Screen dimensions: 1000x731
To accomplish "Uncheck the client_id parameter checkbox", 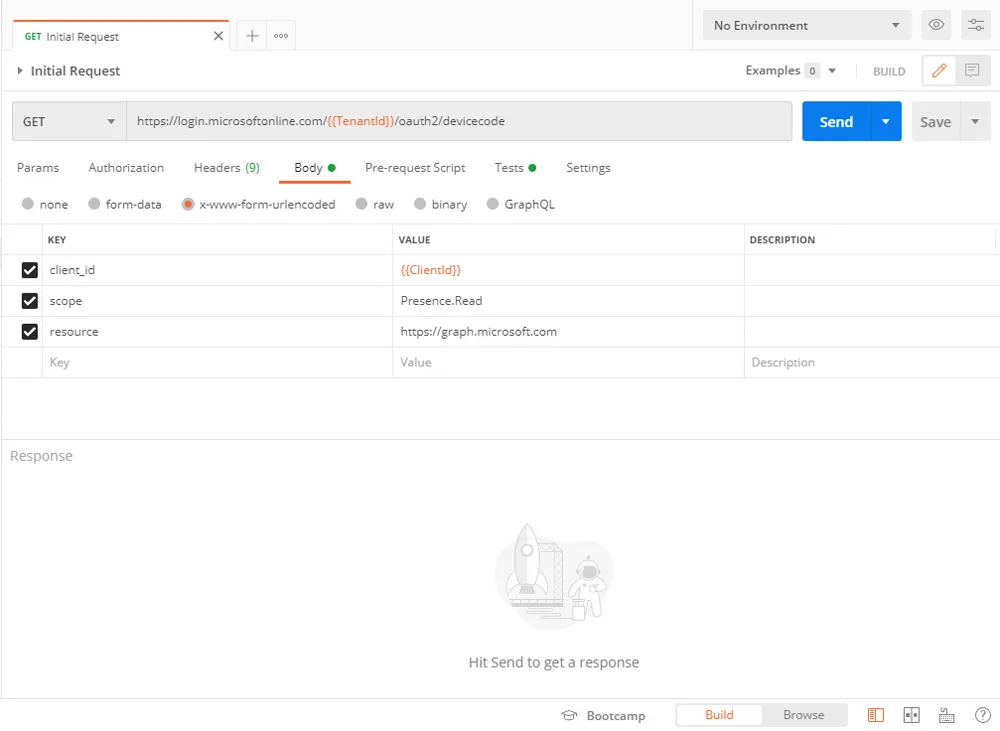I will pos(30,270).
